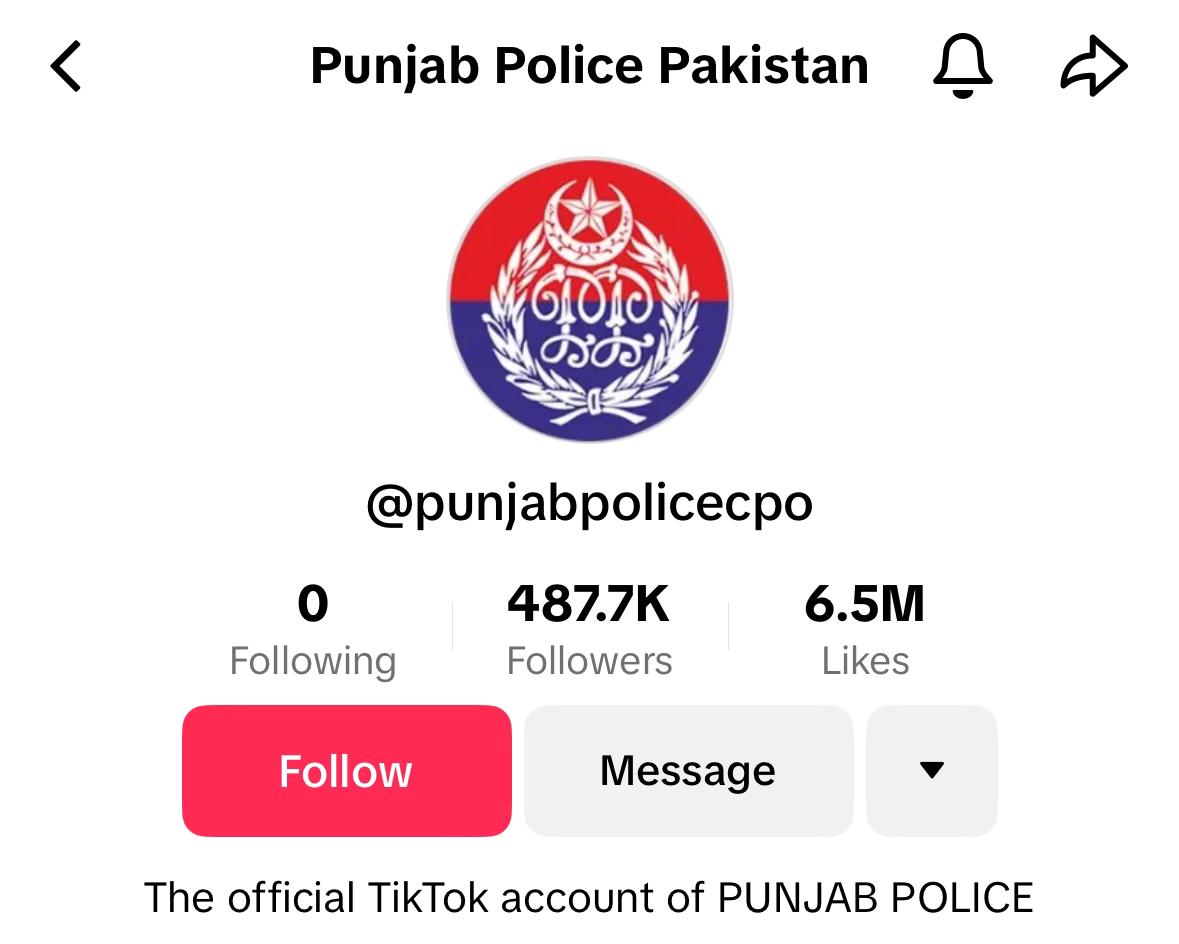Tap the official TikTok account bio text

589,897
